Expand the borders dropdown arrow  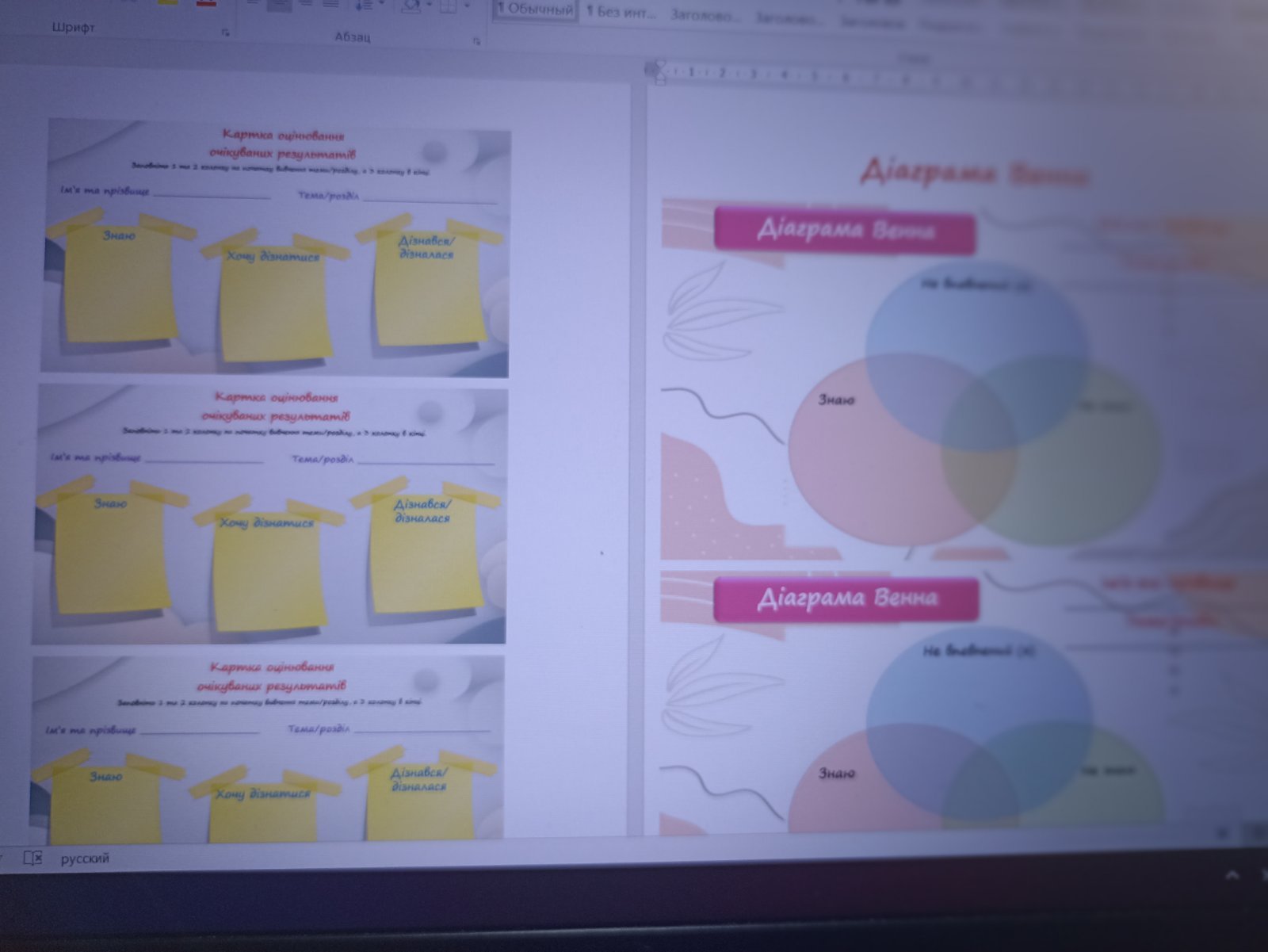pos(466,5)
